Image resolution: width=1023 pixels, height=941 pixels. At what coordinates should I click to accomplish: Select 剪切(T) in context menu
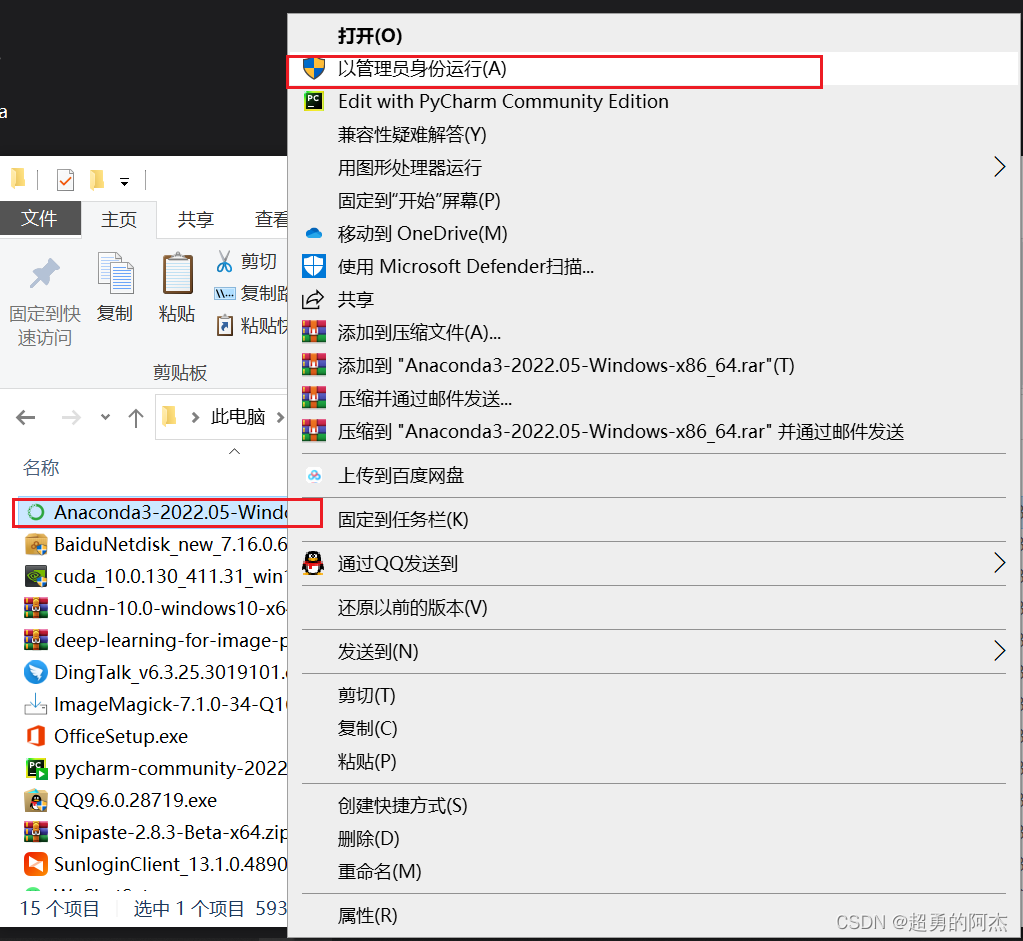(367, 696)
